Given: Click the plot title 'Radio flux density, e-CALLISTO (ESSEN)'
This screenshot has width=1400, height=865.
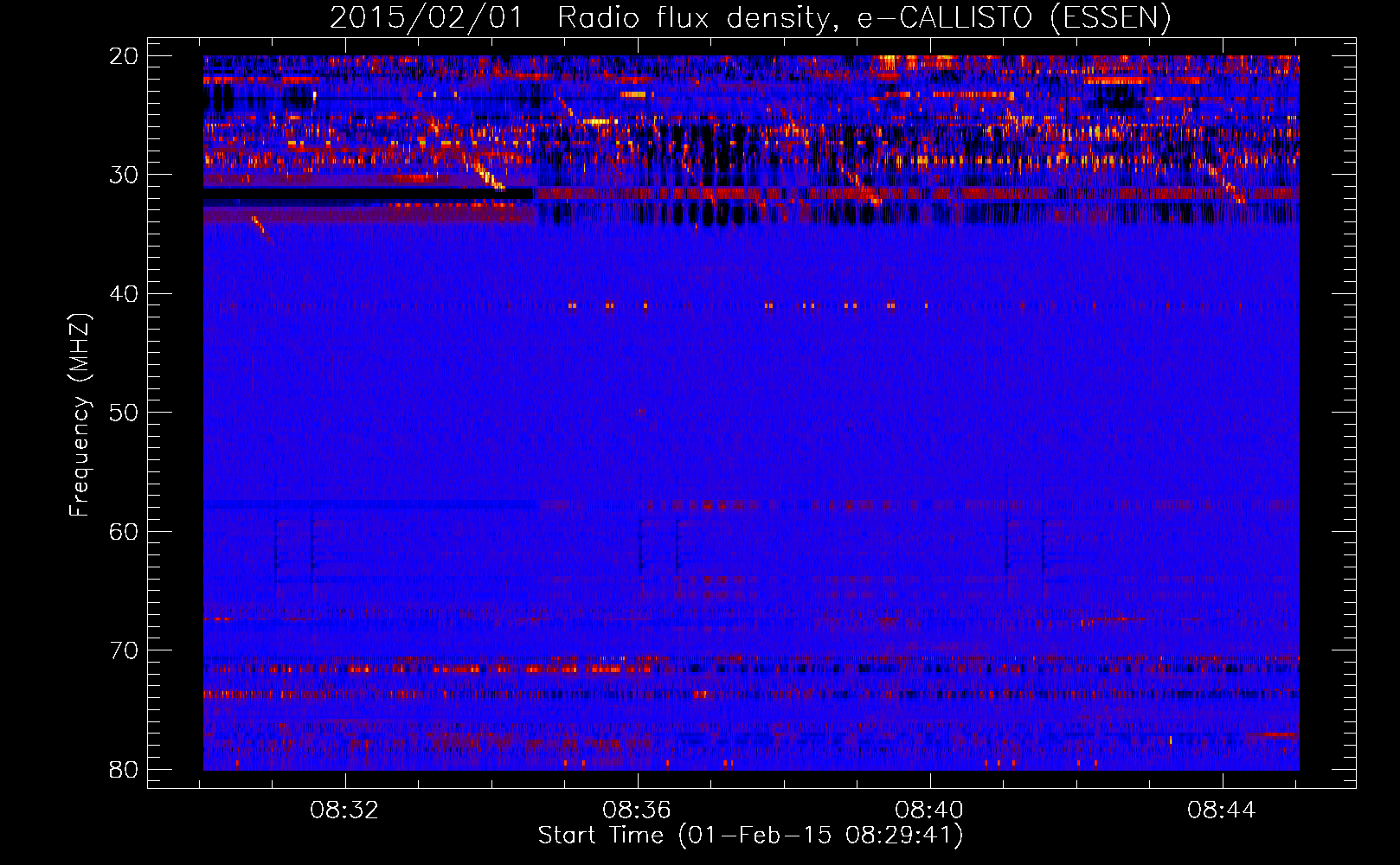Looking at the screenshot, I should pyautogui.click(x=864, y=17).
